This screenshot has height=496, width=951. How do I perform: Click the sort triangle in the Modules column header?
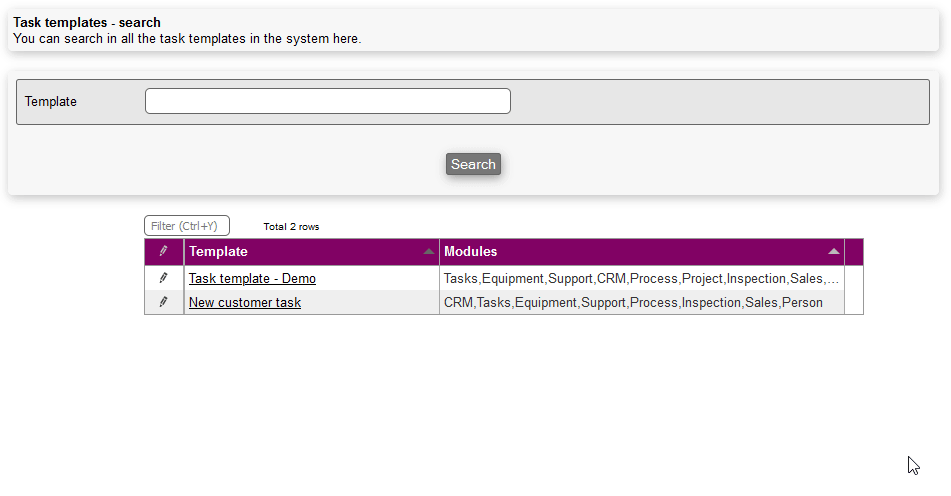coord(833,251)
